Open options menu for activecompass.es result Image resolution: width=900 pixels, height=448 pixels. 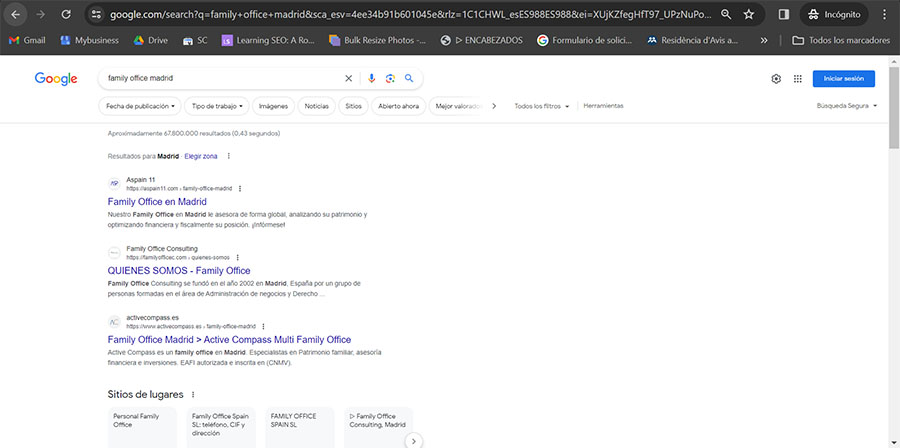coord(263,326)
